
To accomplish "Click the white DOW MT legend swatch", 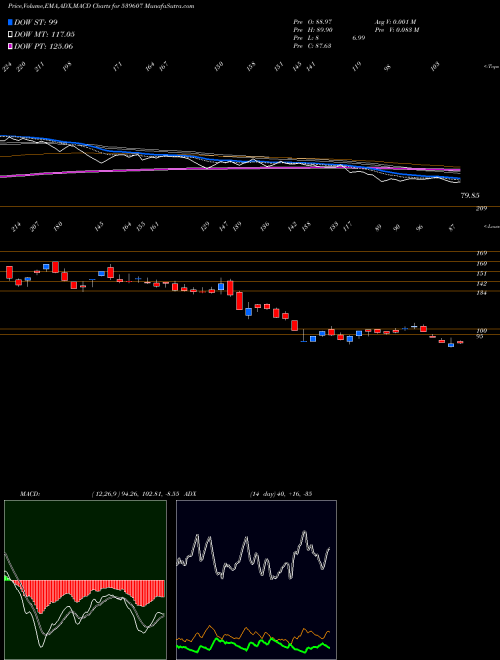I will [x=11, y=35].
